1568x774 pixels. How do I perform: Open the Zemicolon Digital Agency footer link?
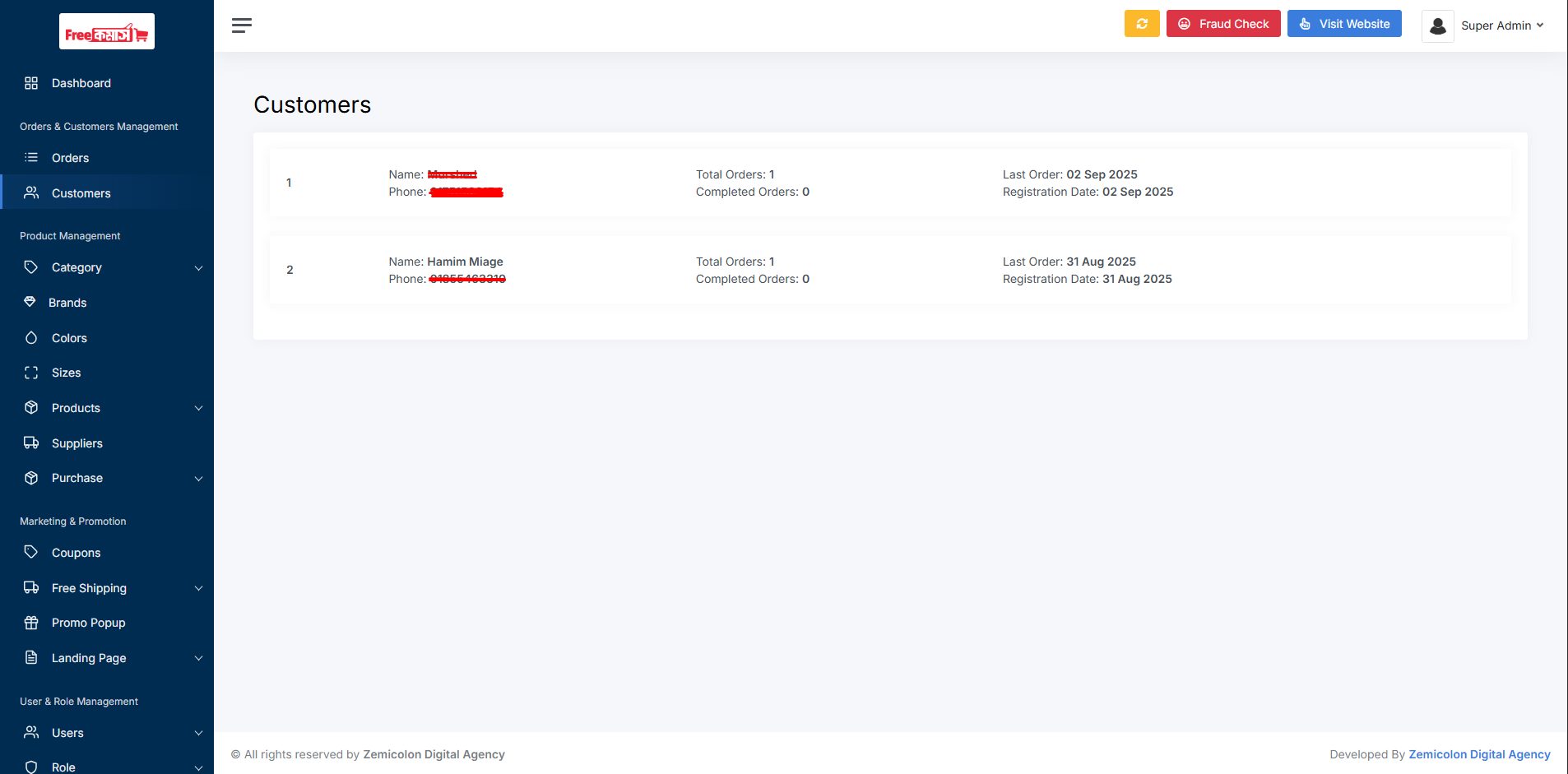1478,754
